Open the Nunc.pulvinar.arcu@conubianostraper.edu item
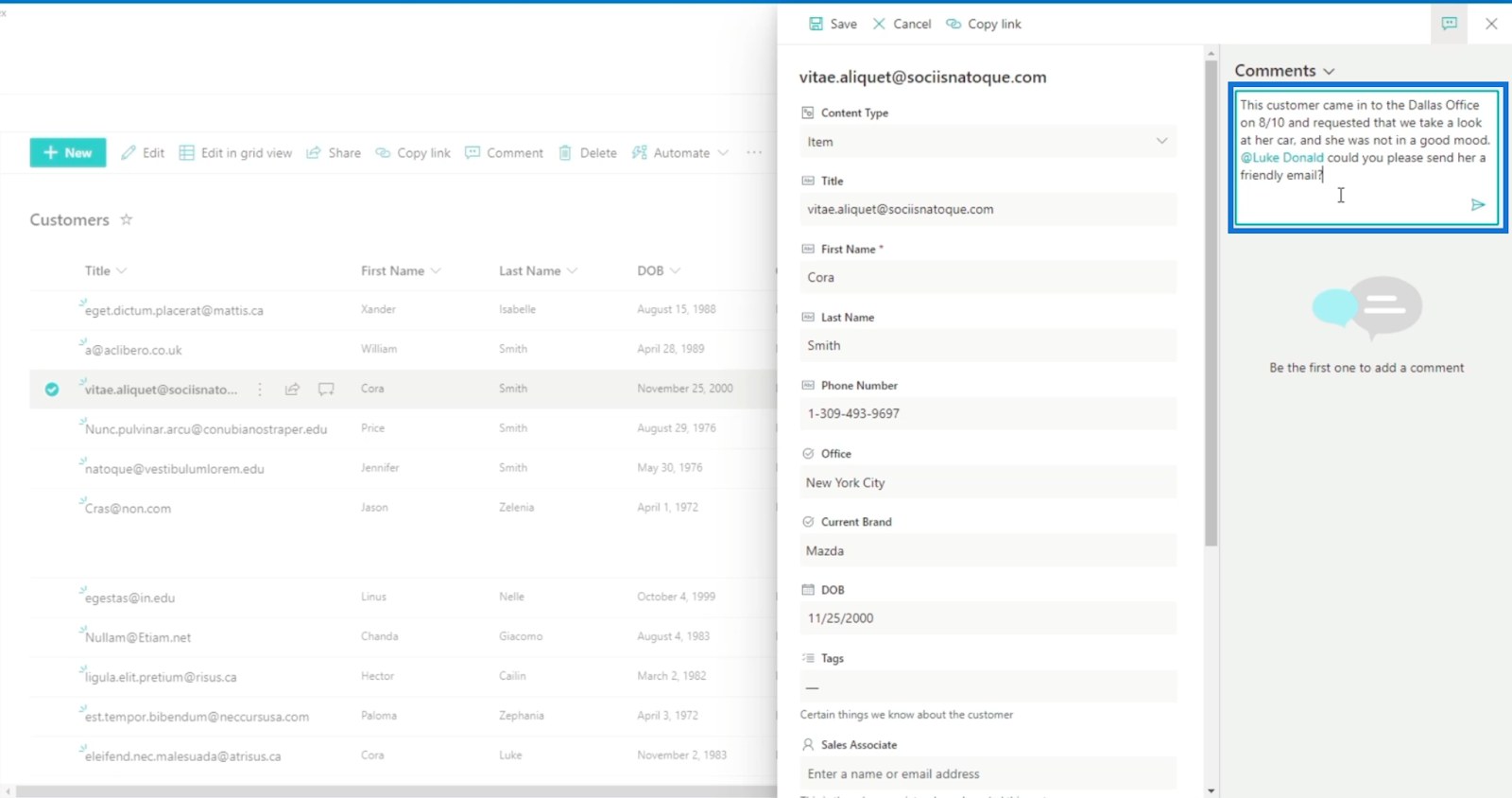Screen dimensions: 1512x798 [x=206, y=429]
